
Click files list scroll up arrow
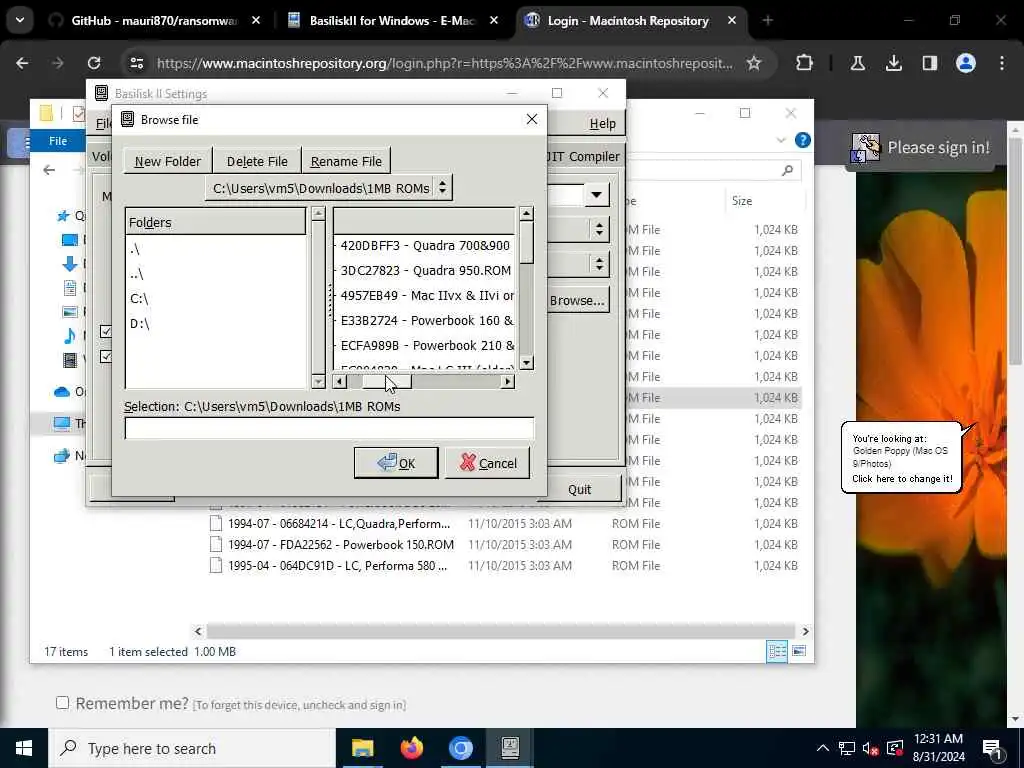[526, 214]
